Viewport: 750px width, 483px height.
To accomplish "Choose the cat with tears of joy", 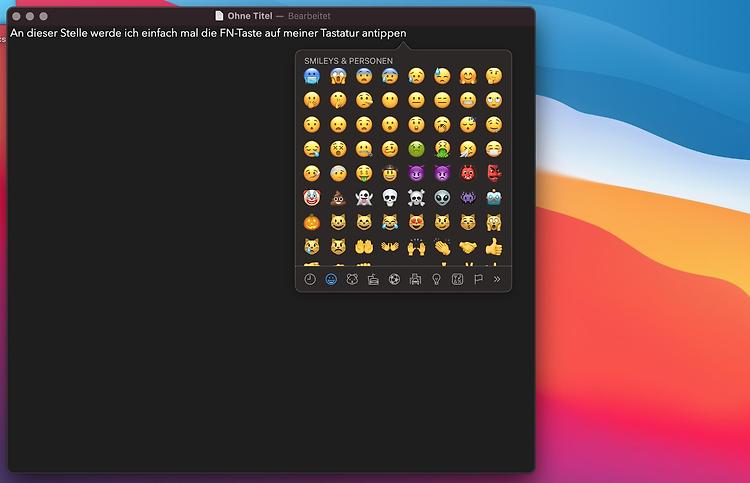I will (390, 222).
